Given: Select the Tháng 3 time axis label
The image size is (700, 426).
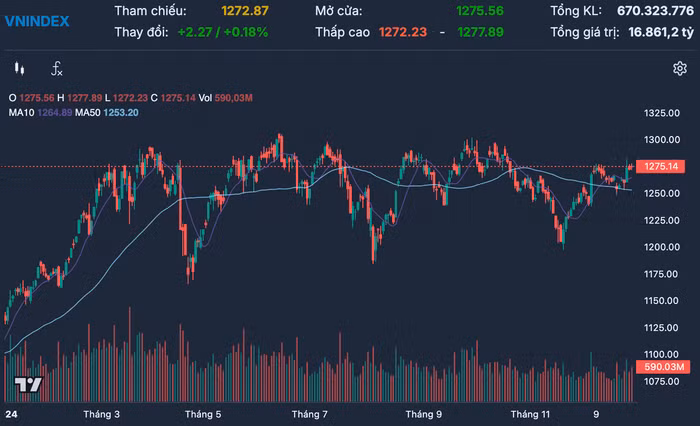Looking at the screenshot, I should click(x=101, y=413).
